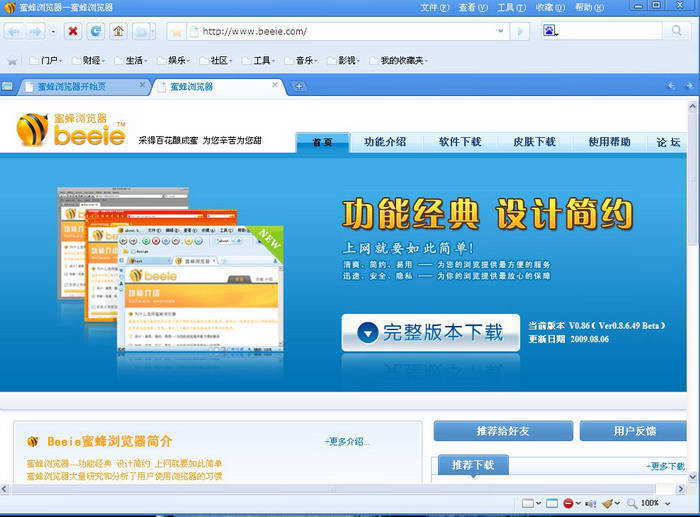
Task: Open the 查看(V) menu
Action: 473,8
